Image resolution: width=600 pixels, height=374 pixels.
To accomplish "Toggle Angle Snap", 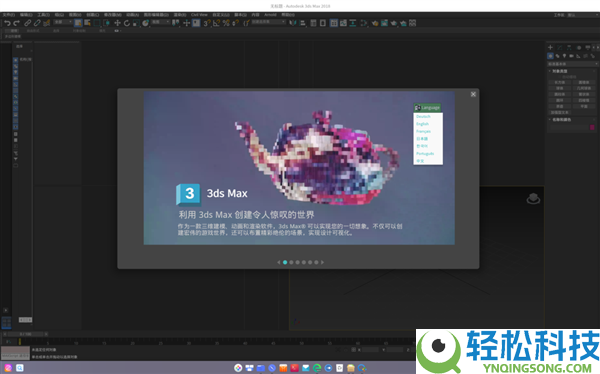I will (216, 23).
